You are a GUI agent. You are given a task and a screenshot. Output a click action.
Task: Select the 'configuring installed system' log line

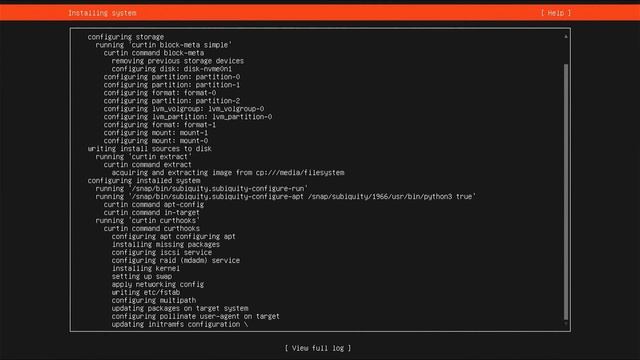pyautogui.click(x=144, y=180)
